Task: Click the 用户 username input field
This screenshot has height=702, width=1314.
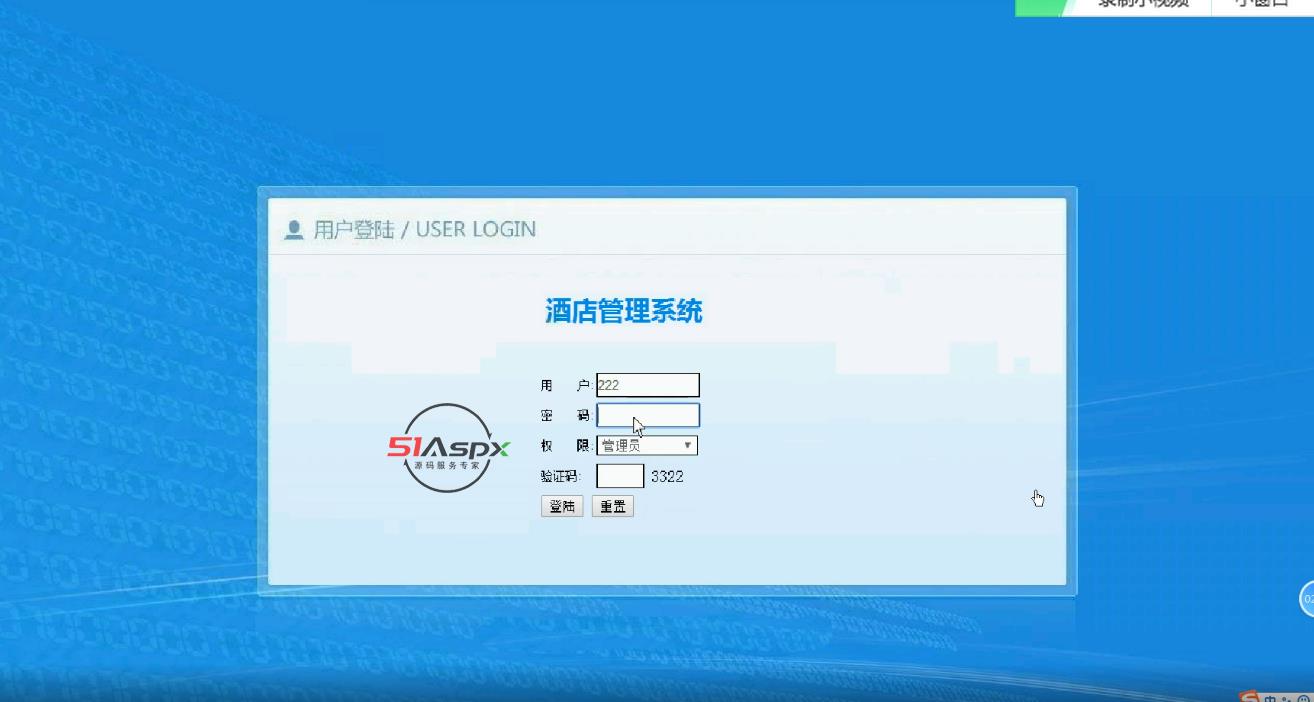Action: [648, 385]
